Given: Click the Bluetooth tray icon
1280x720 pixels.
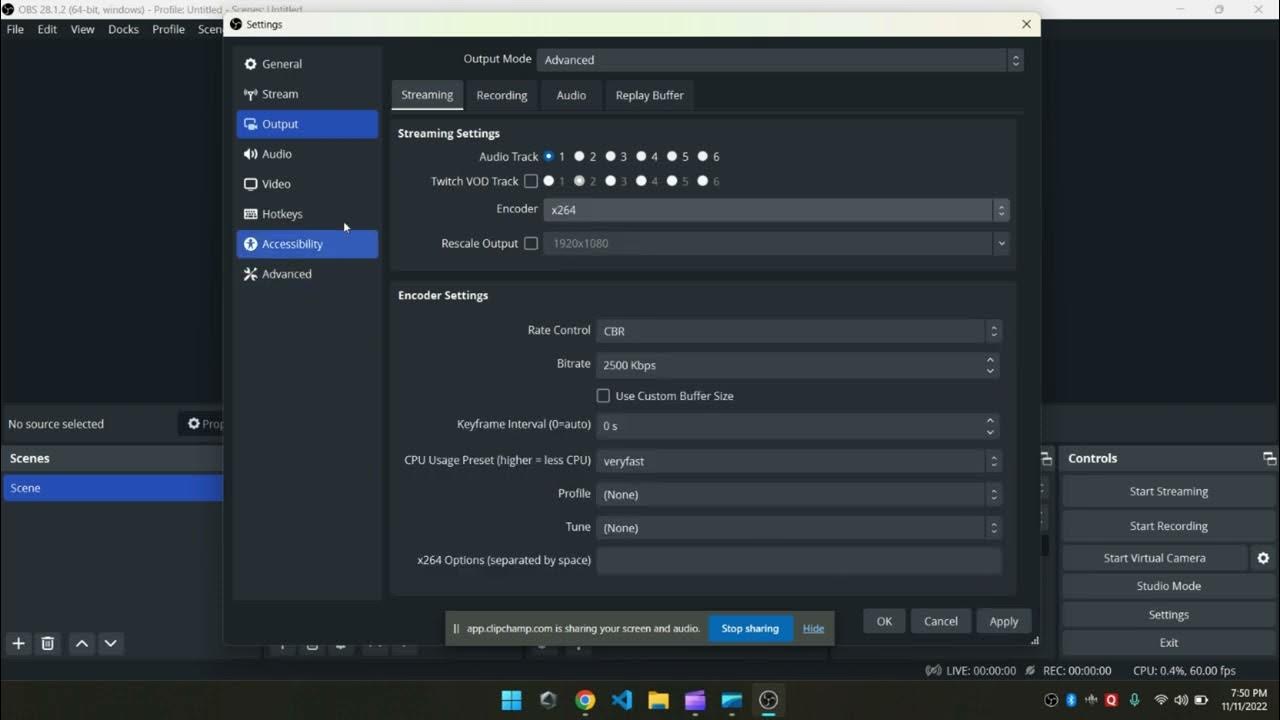Looking at the screenshot, I should click(1071, 700).
